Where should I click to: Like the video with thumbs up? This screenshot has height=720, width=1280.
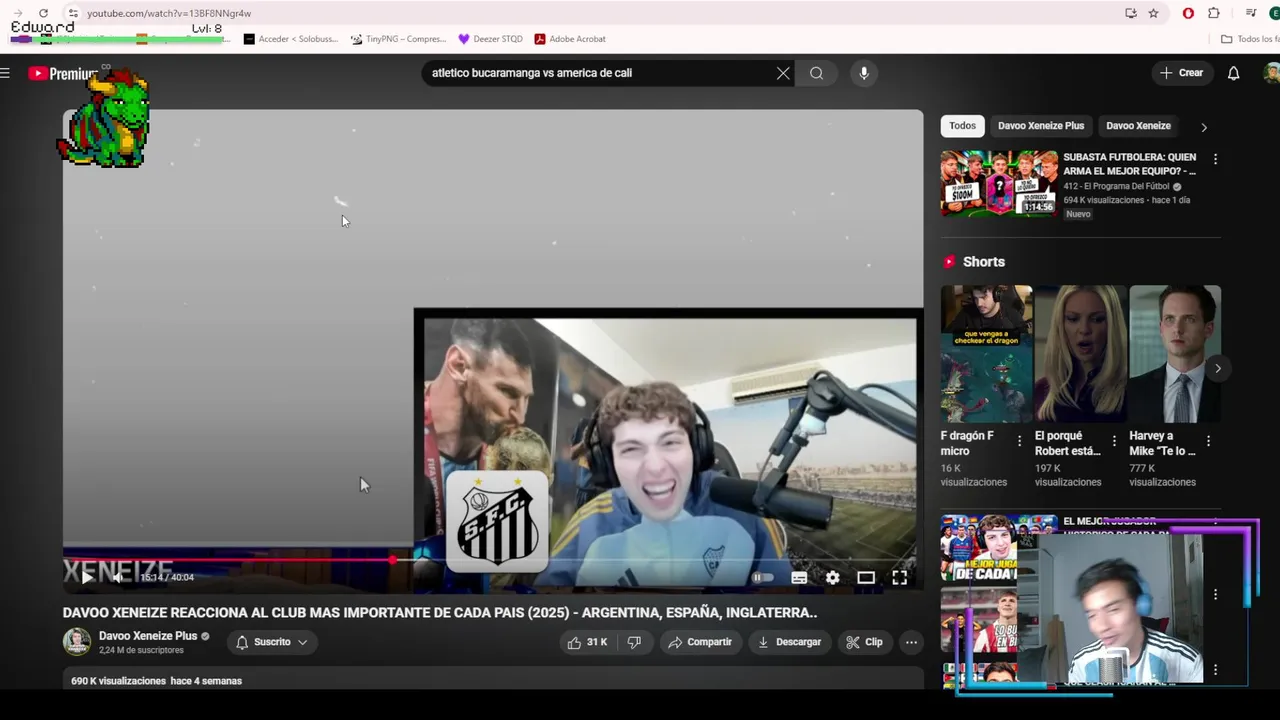click(x=587, y=642)
